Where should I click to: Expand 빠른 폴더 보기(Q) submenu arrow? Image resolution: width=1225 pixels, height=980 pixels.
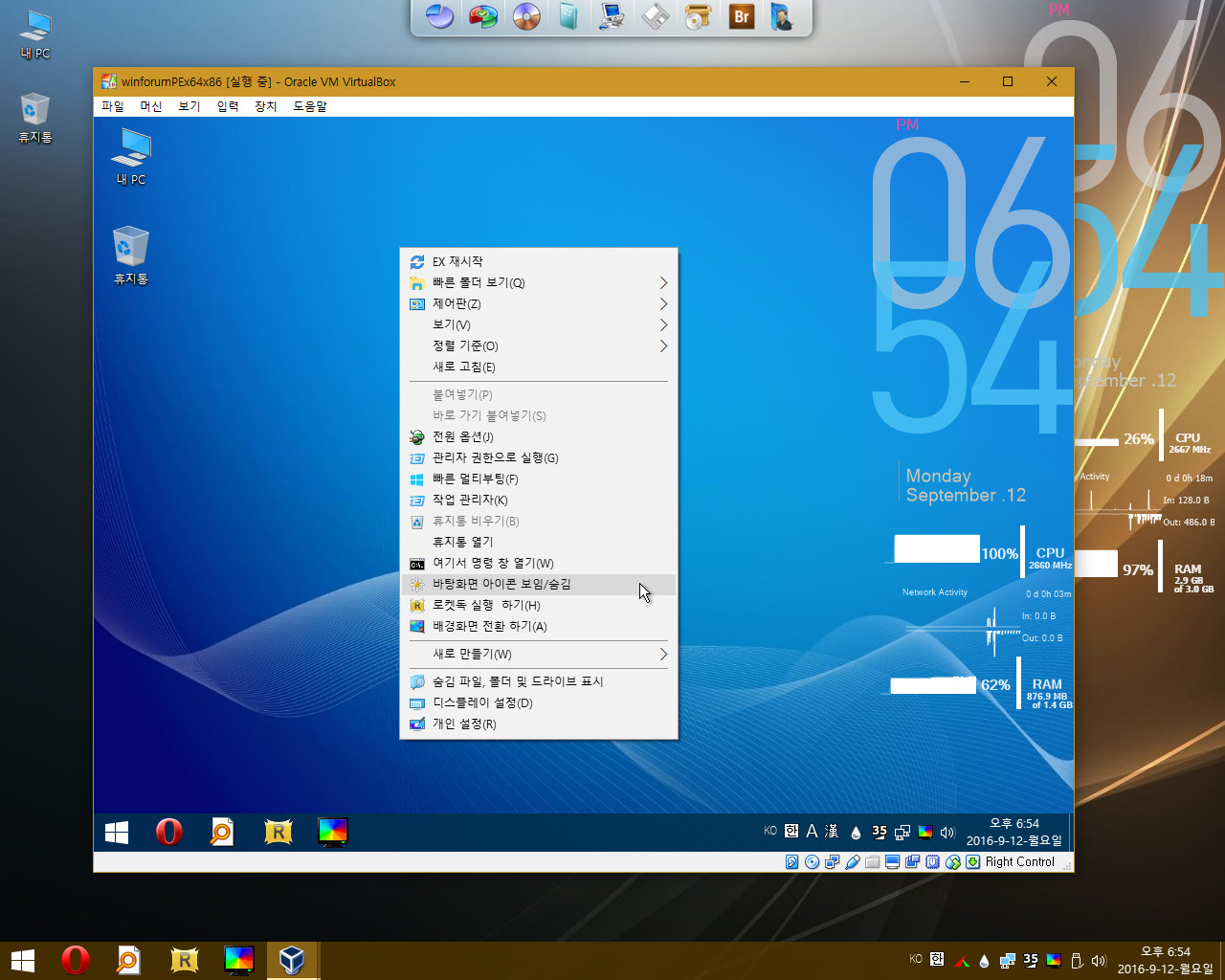(x=663, y=282)
